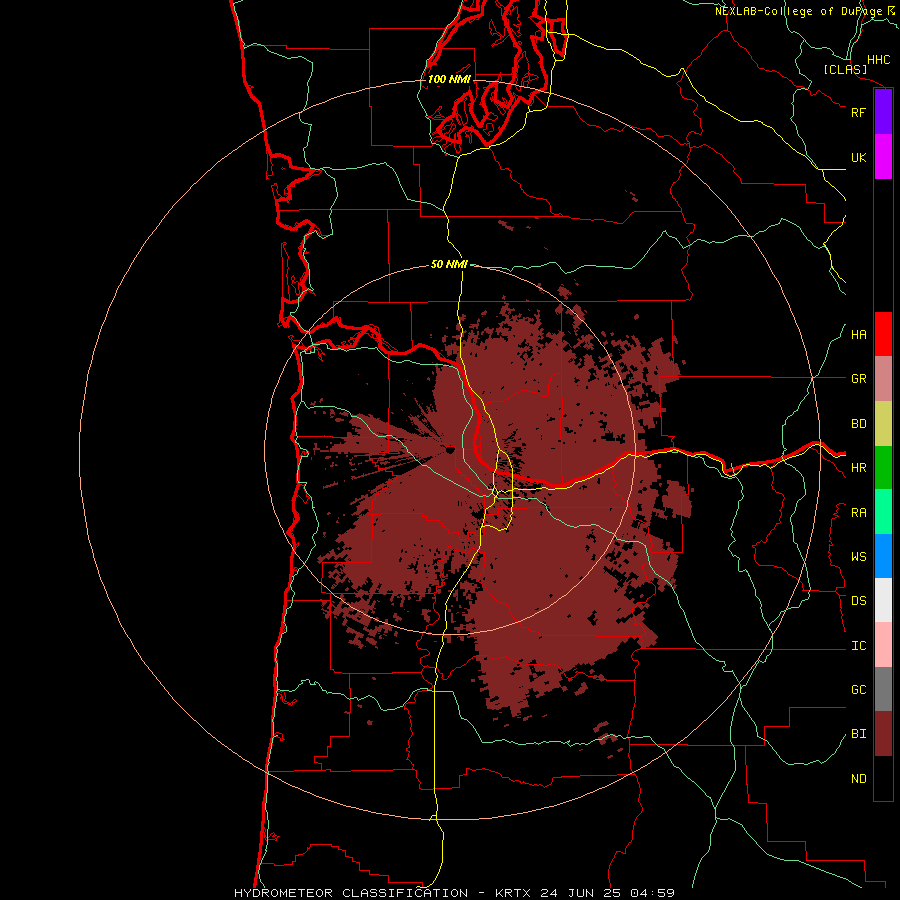
Task: Click the BD yellow legend swatch
Action: click(x=883, y=424)
